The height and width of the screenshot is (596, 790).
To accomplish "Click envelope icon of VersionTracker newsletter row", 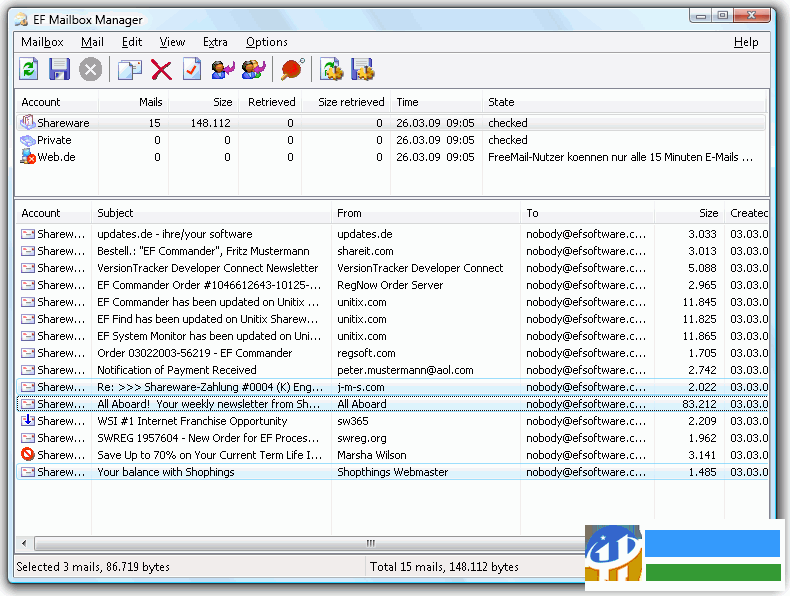I will [x=28, y=268].
